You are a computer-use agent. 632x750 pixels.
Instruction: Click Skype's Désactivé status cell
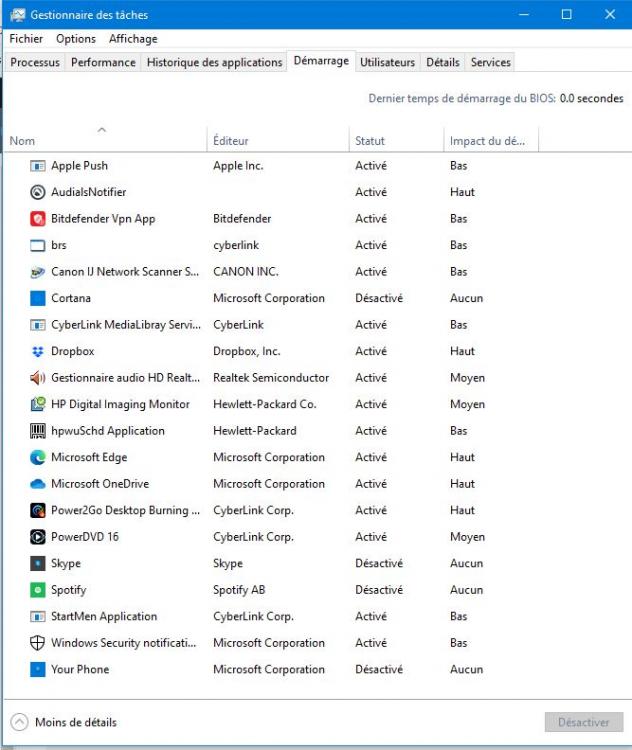point(379,563)
